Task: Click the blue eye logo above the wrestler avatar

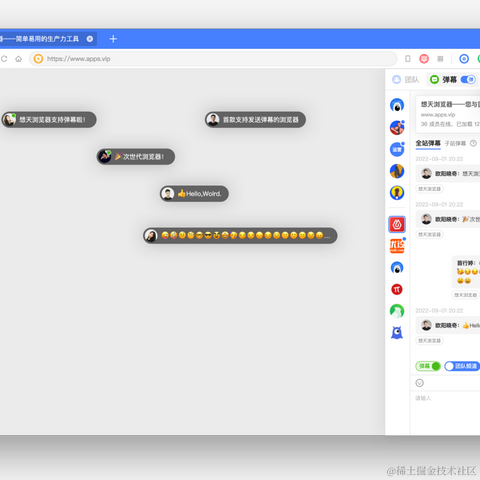Action: pyautogui.click(x=397, y=105)
